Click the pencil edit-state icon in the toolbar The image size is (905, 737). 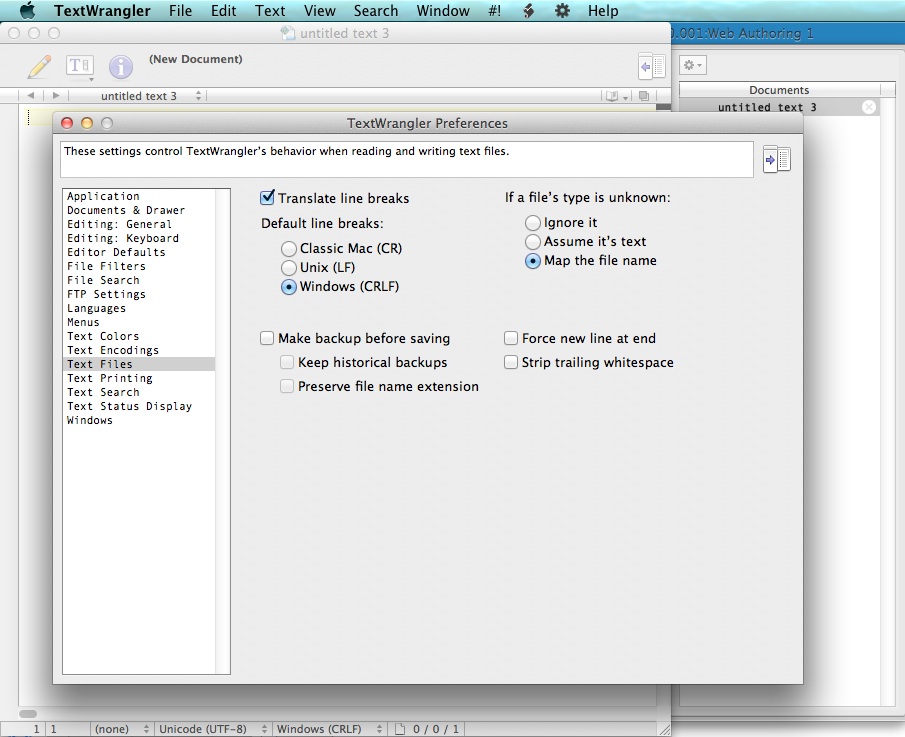pyautogui.click(x=39, y=66)
